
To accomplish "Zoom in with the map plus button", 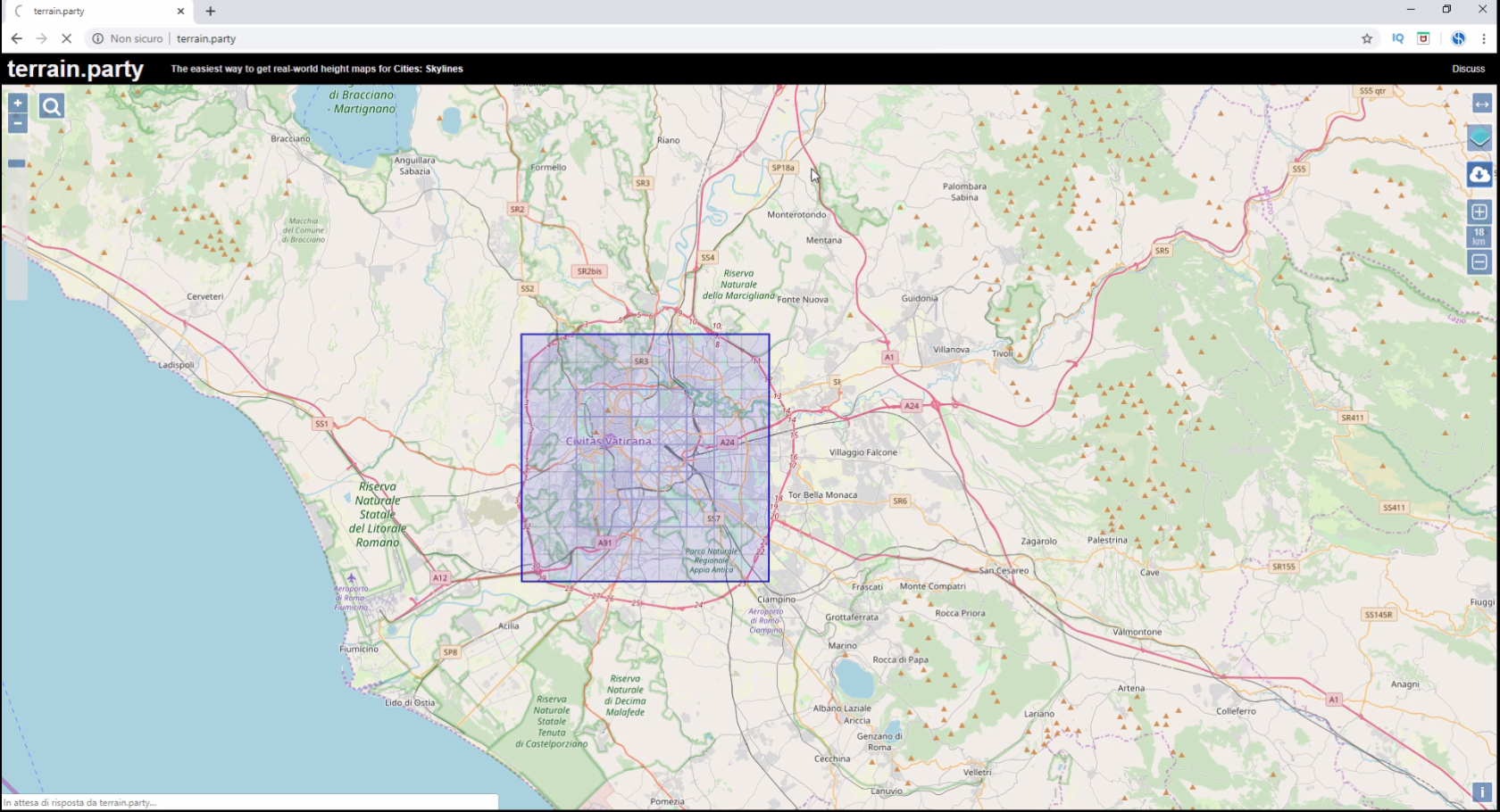I will (x=17, y=104).
